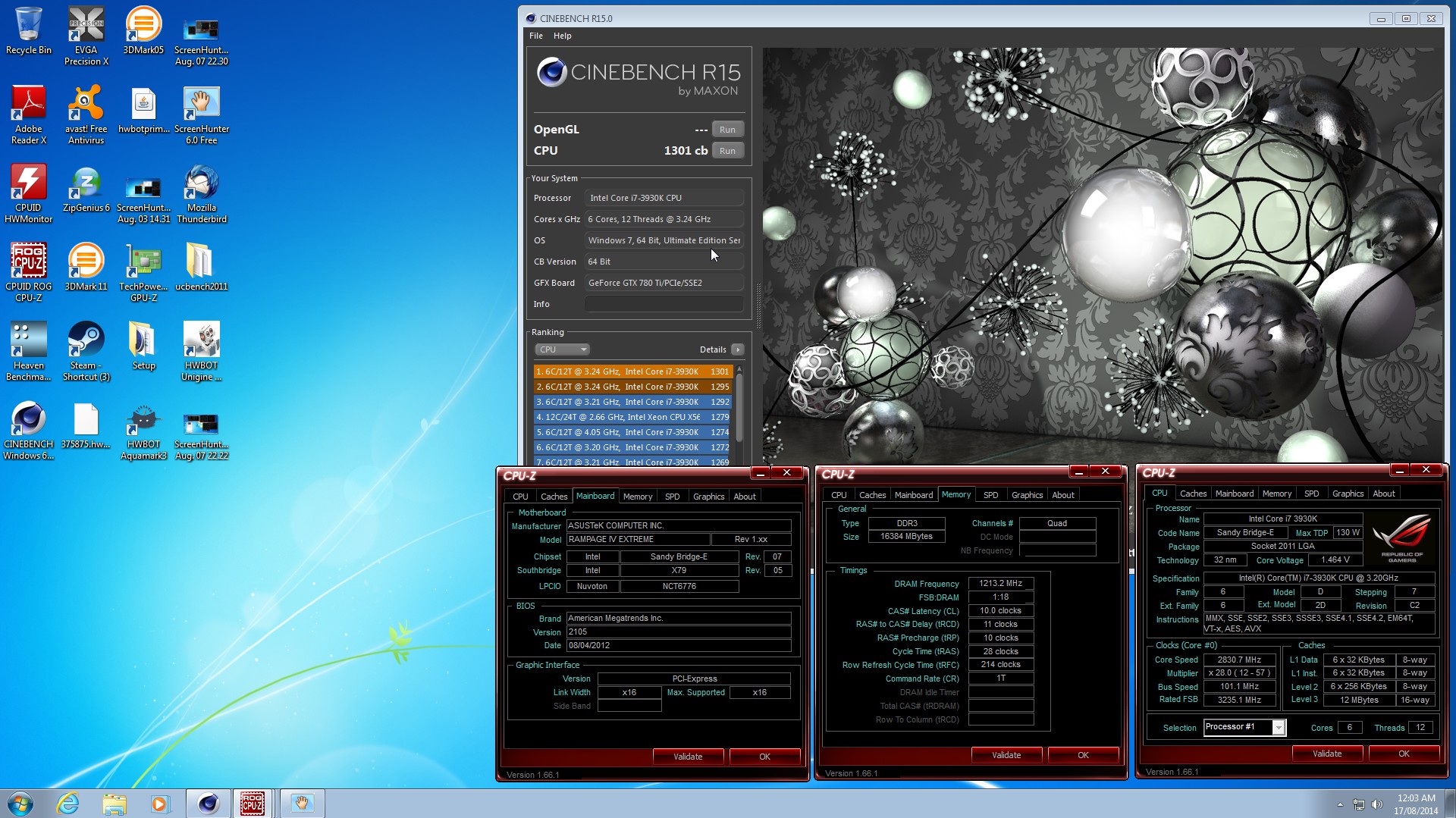Launch the HWBOT Unigine shortcut

tap(202, 351)
